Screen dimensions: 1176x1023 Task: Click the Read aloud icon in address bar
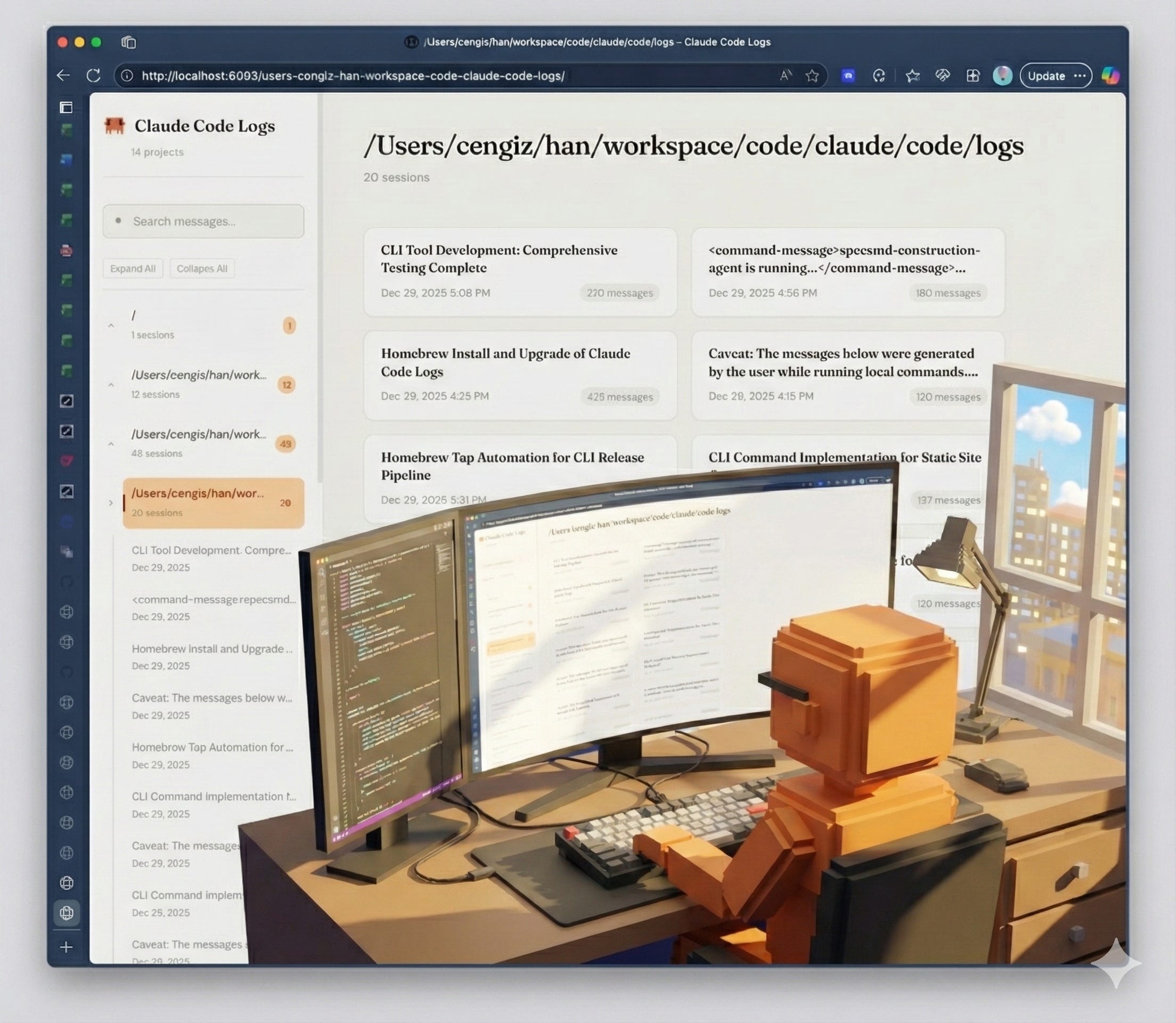point(786,75)
